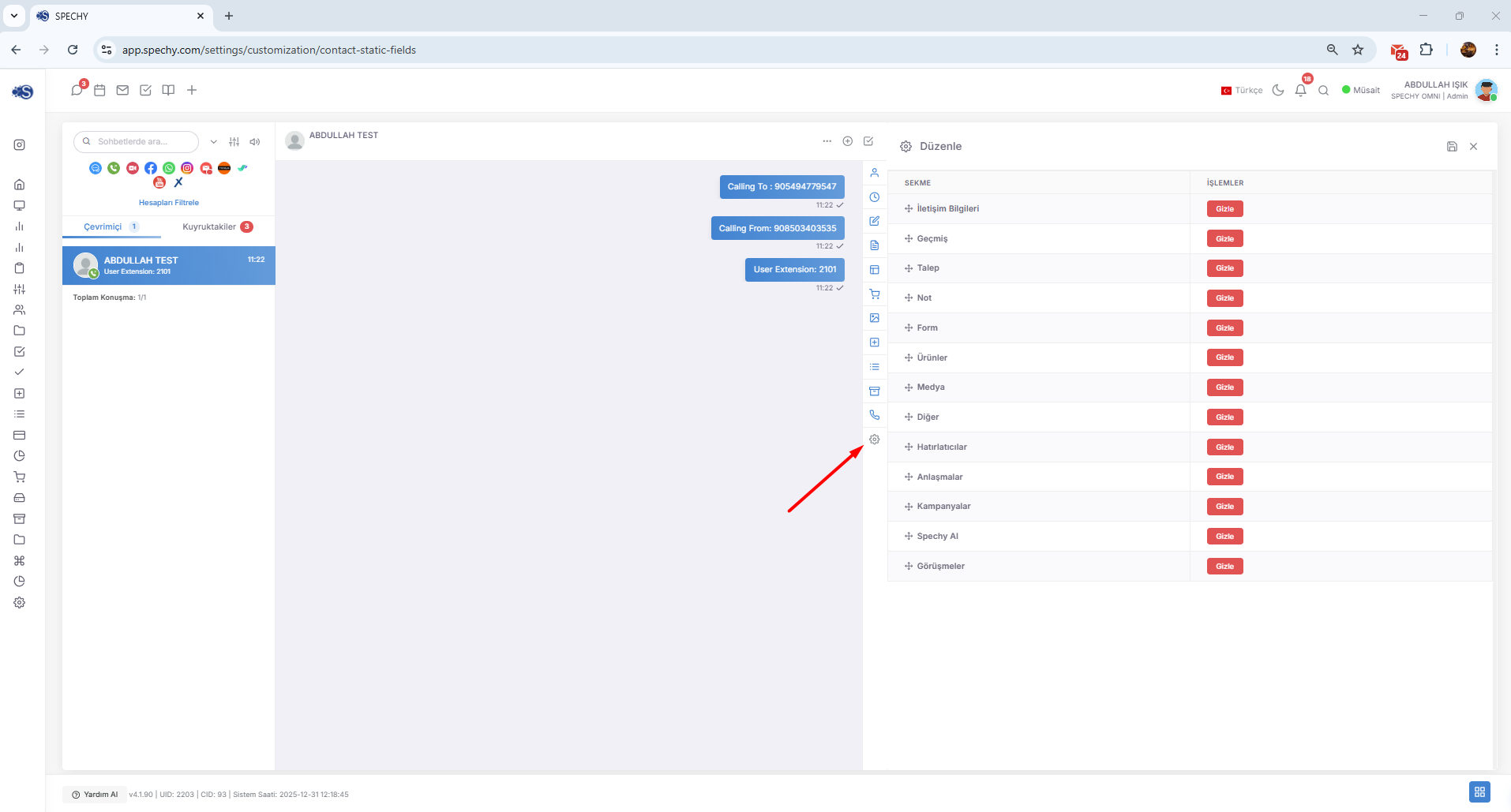Open the list reminders tab icon
The width and height of the screenshot is (1511, 812).
click(x=874, y=367)
